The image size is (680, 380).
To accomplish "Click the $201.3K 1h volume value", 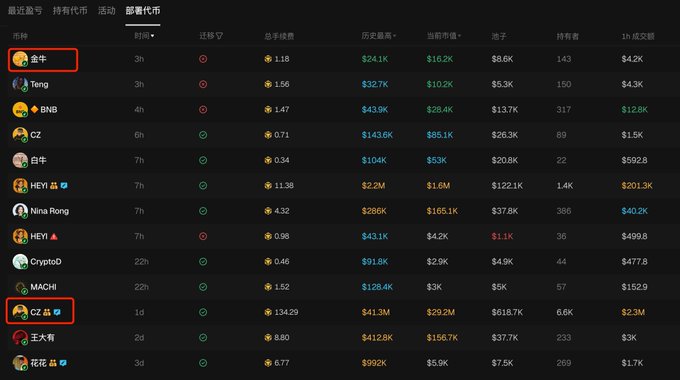I will [637, 186].
